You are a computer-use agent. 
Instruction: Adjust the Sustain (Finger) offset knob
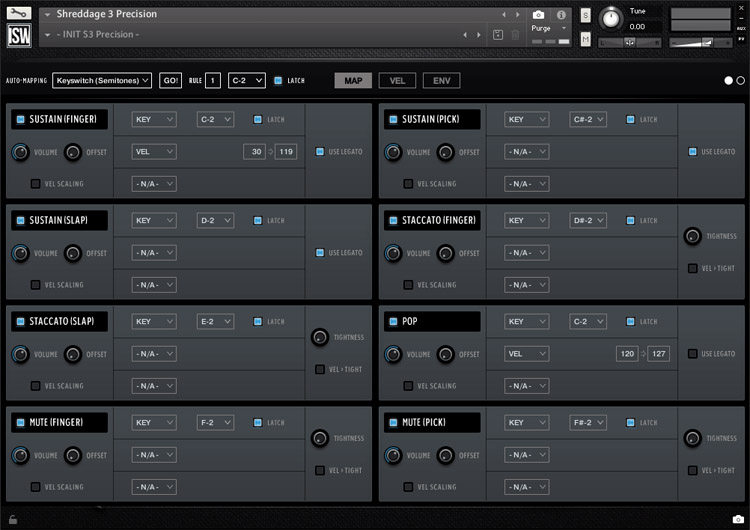pos(73,152)
